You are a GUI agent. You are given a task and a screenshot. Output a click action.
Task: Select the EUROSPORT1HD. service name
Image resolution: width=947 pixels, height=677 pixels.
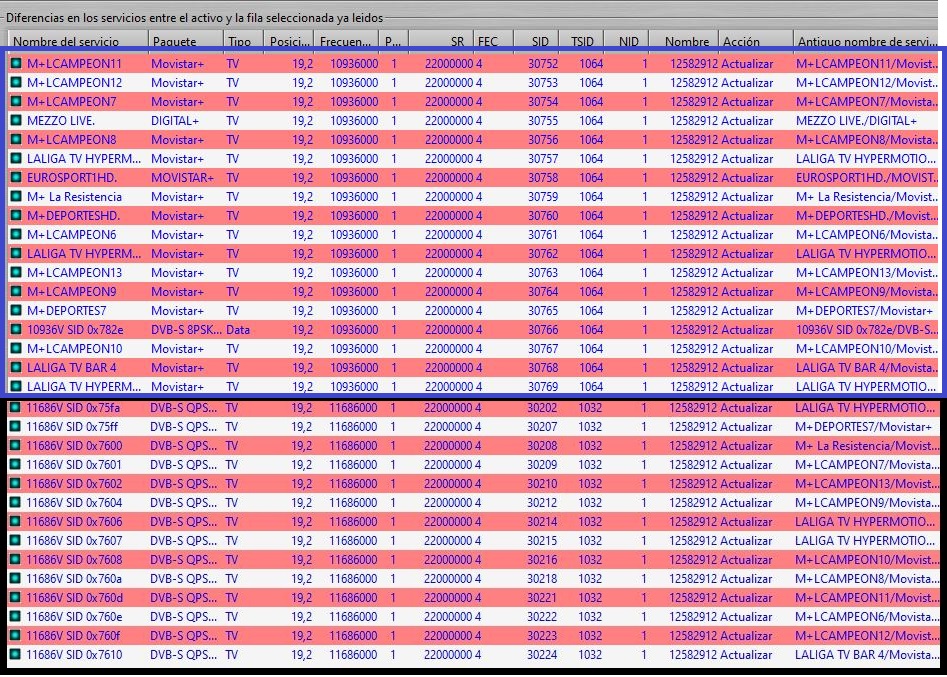pyautogui.click(x=72, y=178)
